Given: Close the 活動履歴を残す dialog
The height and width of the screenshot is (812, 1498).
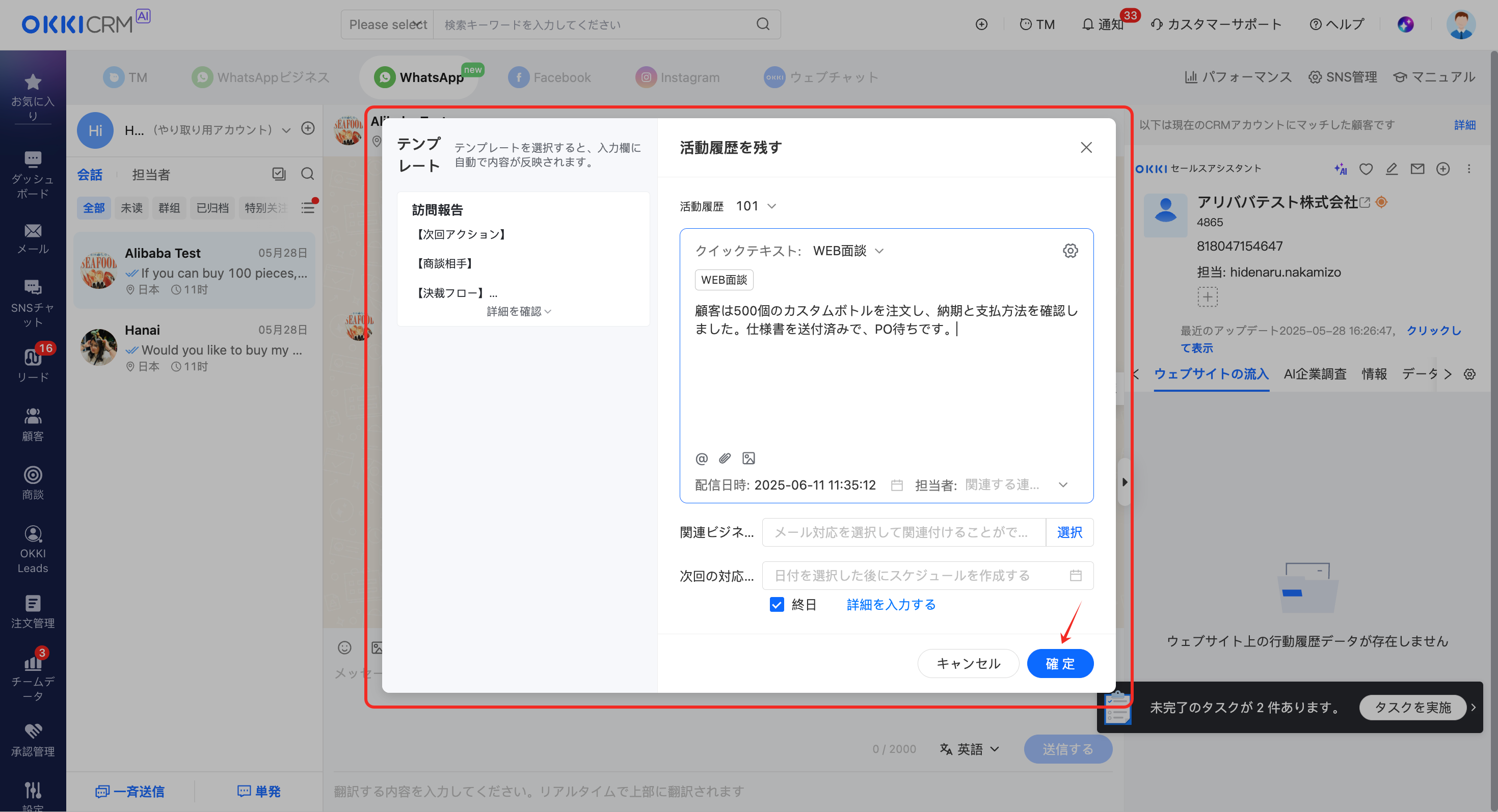Looking at the screenshot, I should click(1086, 147).
